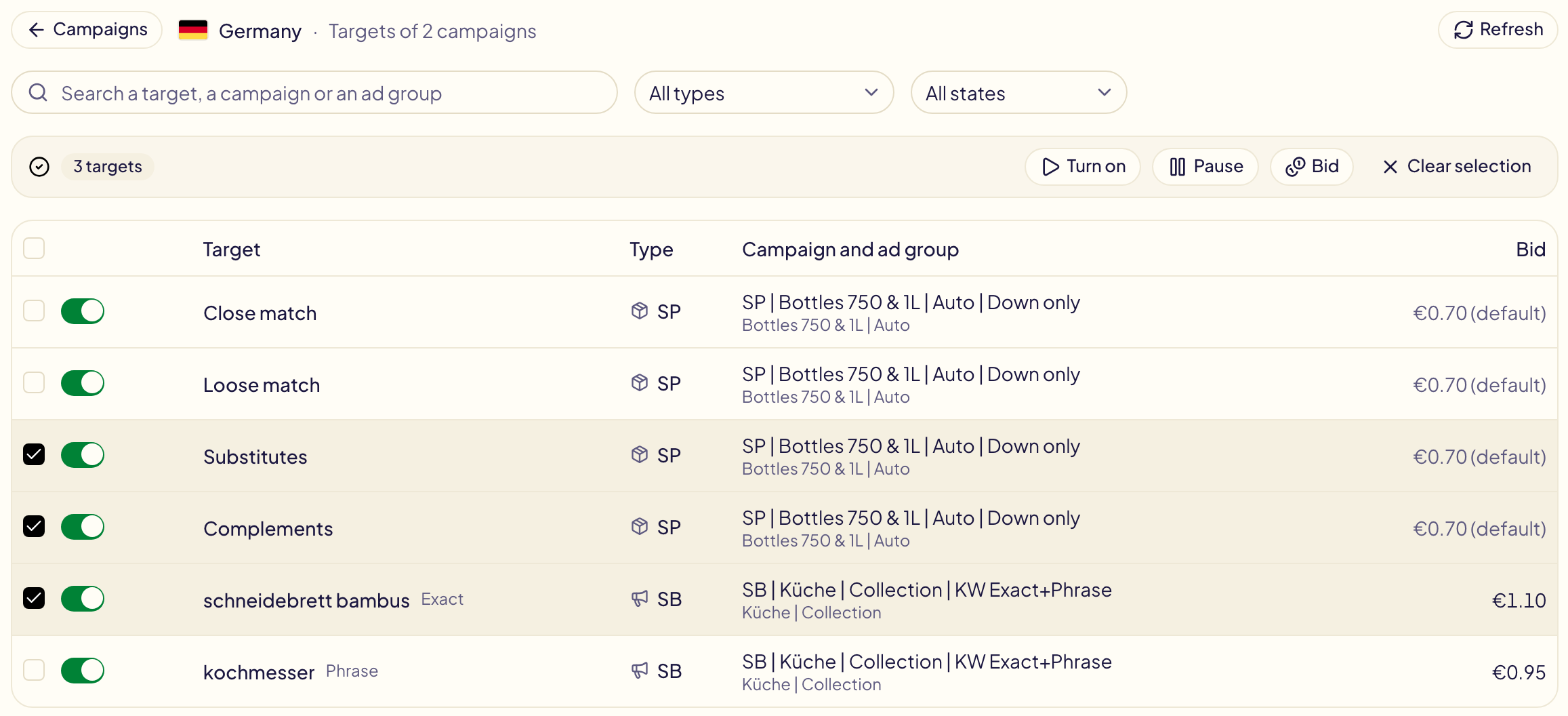Screen dimensions: 1568x716
Task: Click the SB megaphone icon for schneidebrett bambus
Action: coord(640,599)
